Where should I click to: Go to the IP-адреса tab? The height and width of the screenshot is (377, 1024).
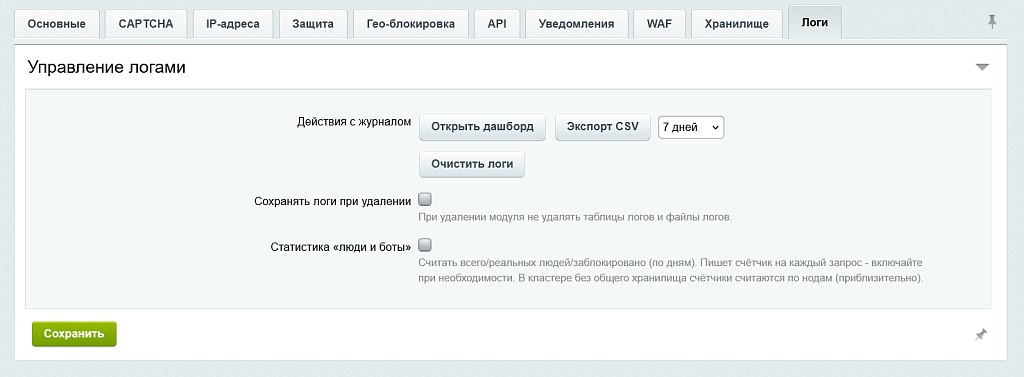232,24
